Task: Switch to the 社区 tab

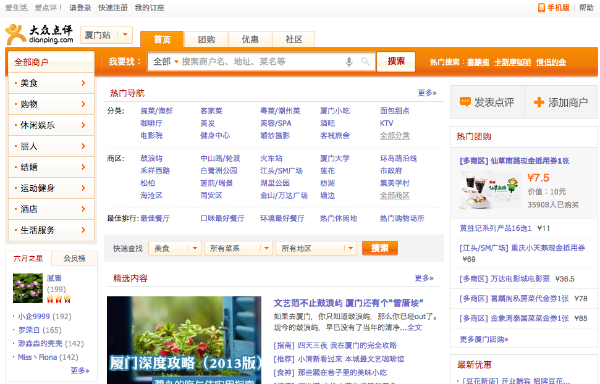Action: 293,39
